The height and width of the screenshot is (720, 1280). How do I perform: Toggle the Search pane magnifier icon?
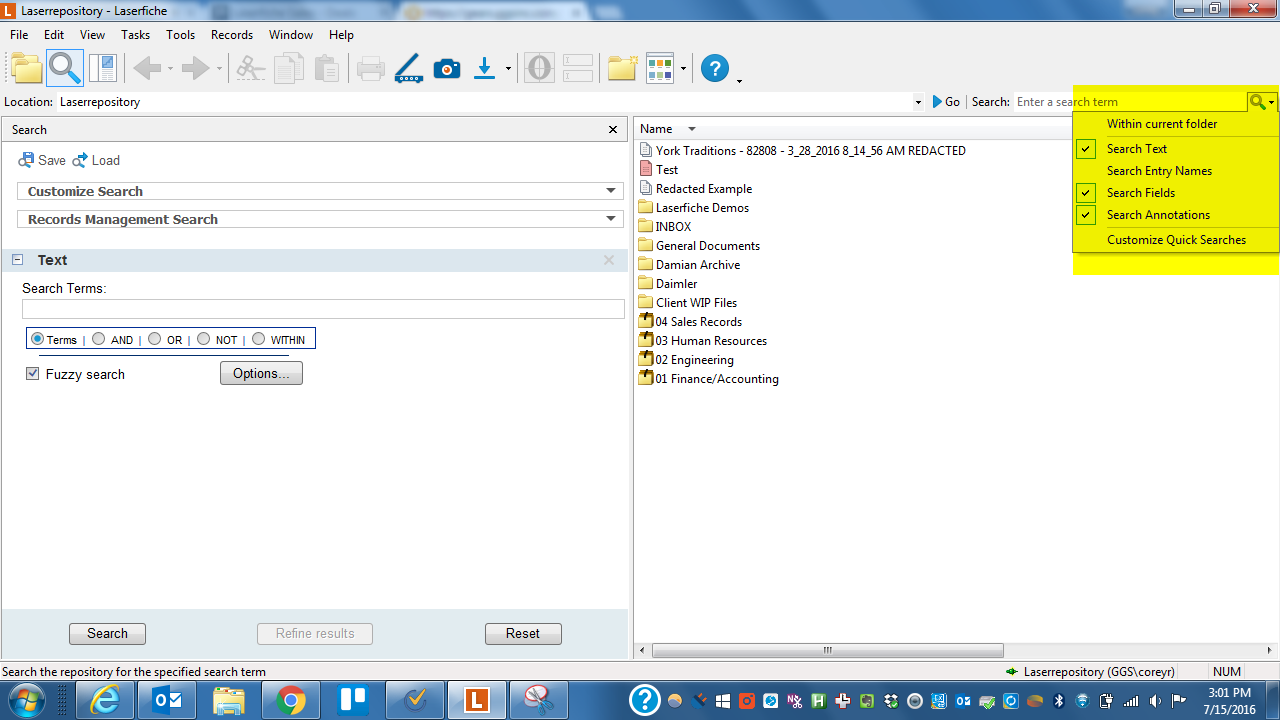click(x=65, y=68)
